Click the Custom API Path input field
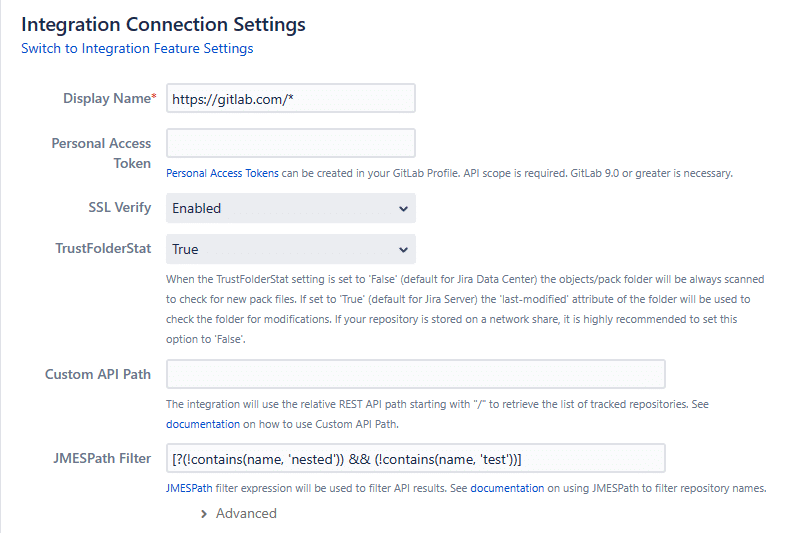Screen dimensions: 787x533 [415, 374]
